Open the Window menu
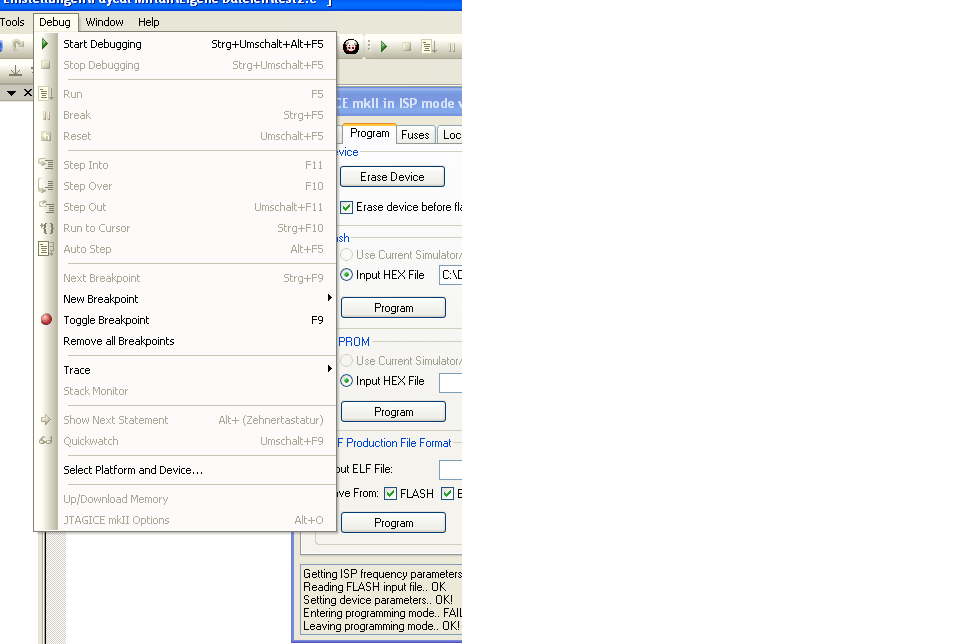The height and width of the screenshot is (644, 960). pyautogui.click(x=105, y=22)
